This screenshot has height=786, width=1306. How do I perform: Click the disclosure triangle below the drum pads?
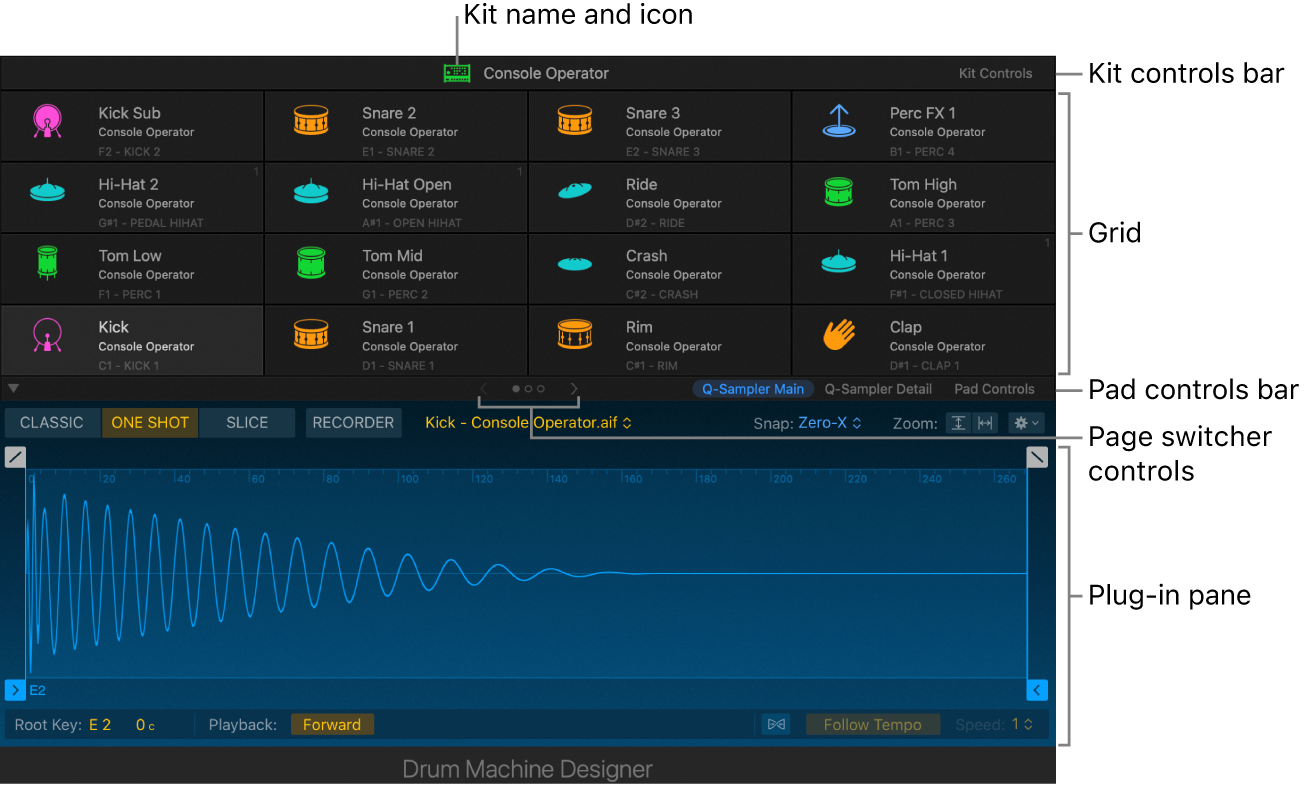pos(13,388)
